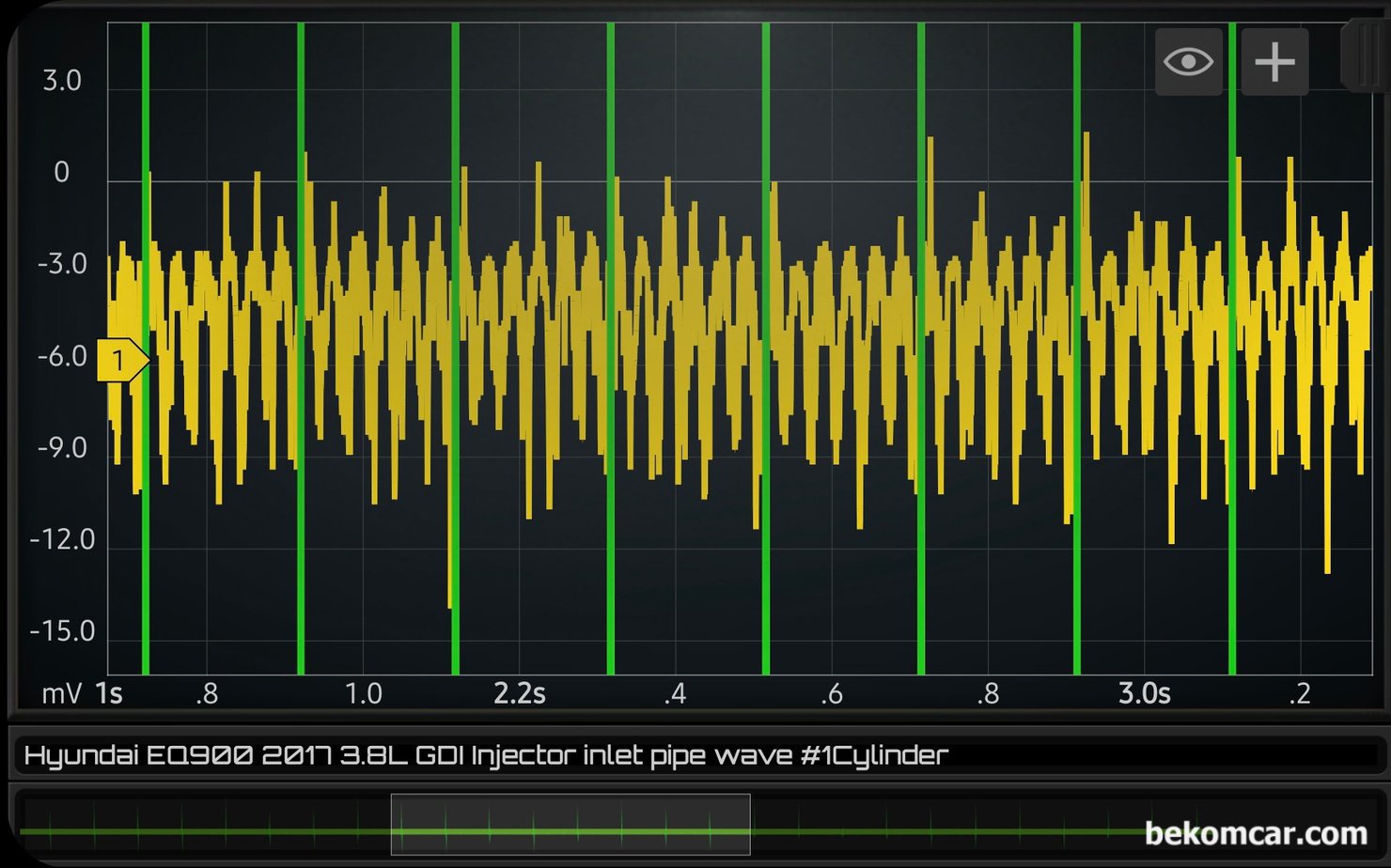Click the 3.0s time axis label

(1143, 693)
